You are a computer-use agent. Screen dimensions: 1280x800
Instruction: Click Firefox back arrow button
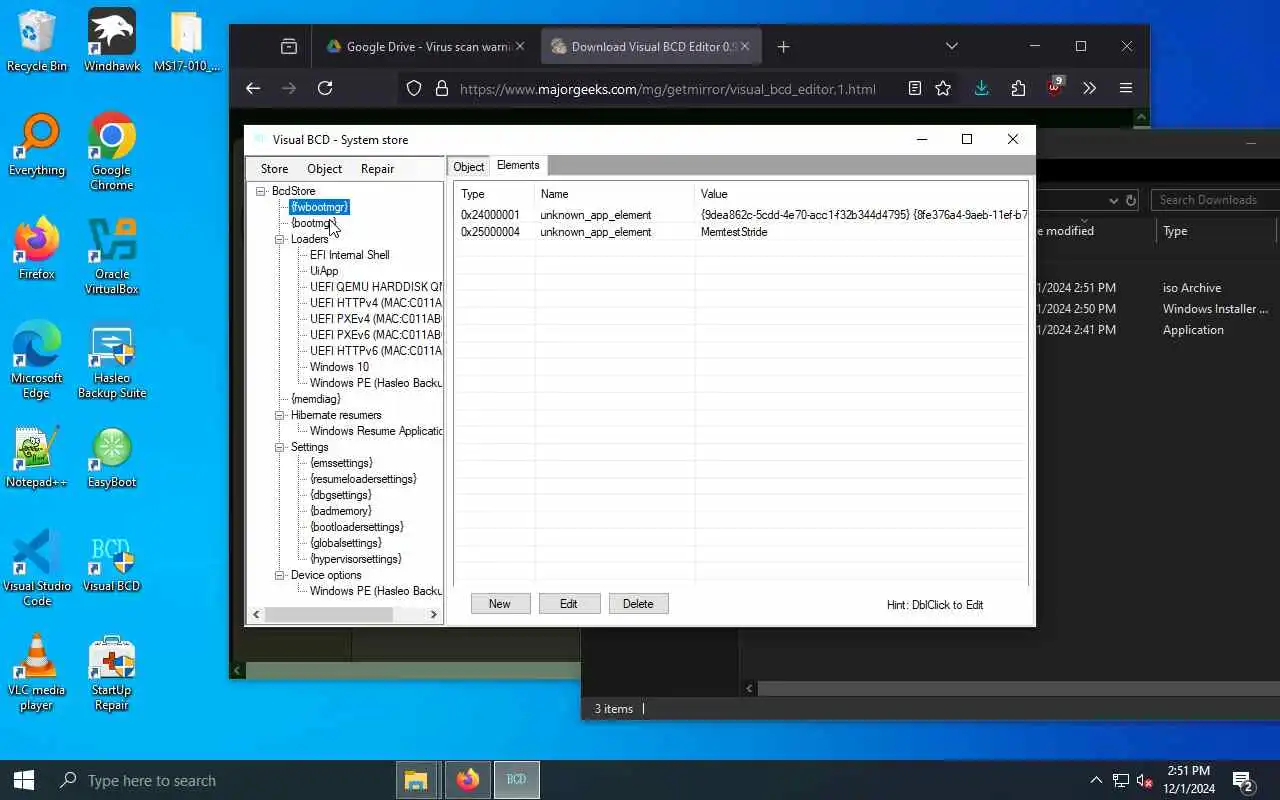pyautogui.click(x=253, y=88)
